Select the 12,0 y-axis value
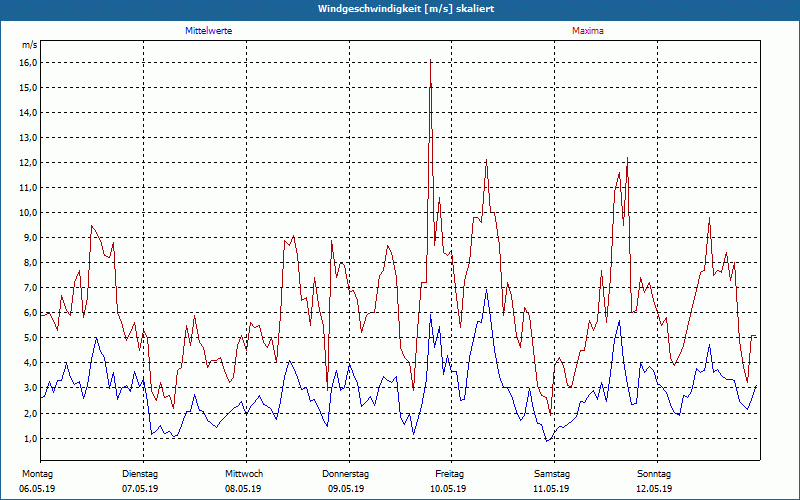800x500 pixels. (x=28, y=163)
